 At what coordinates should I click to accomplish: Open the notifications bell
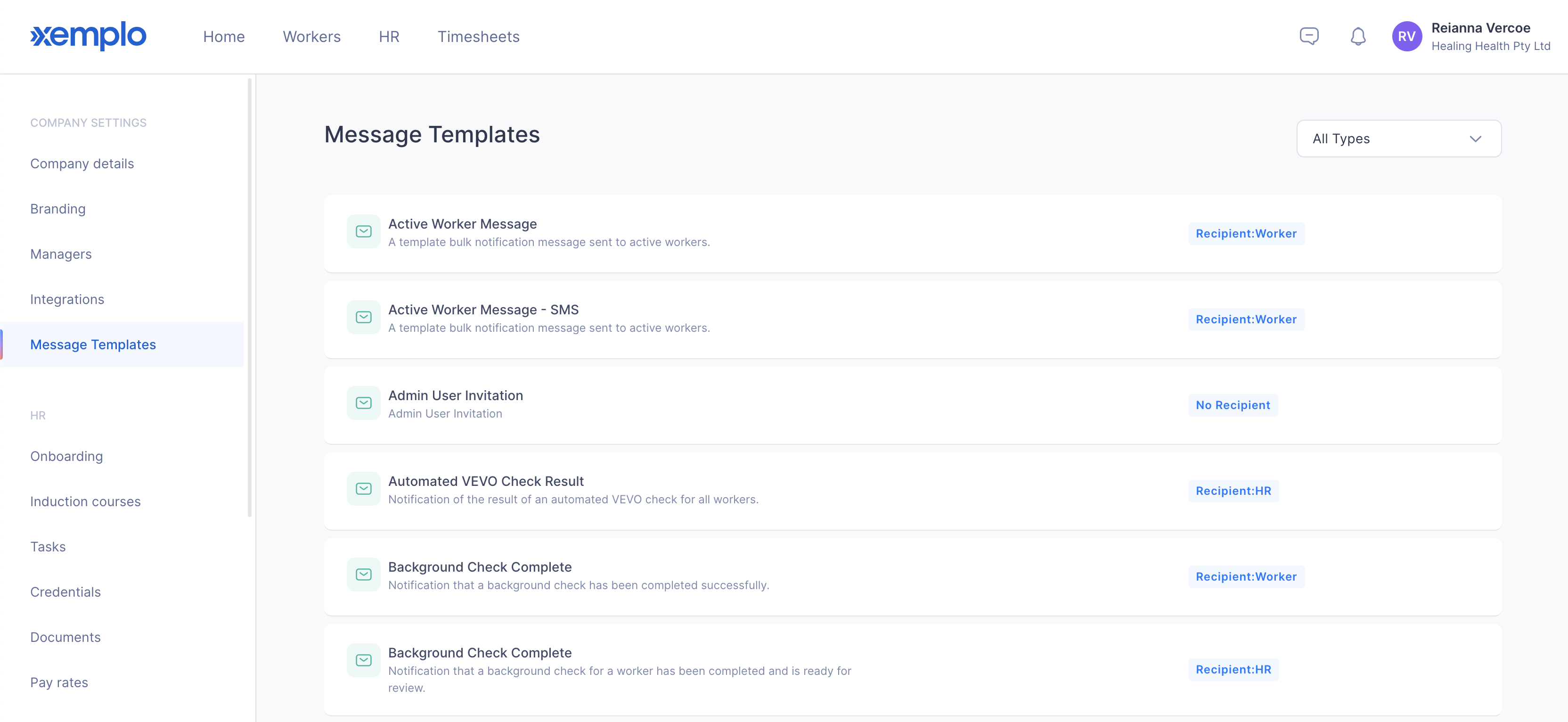(1358, 37)
